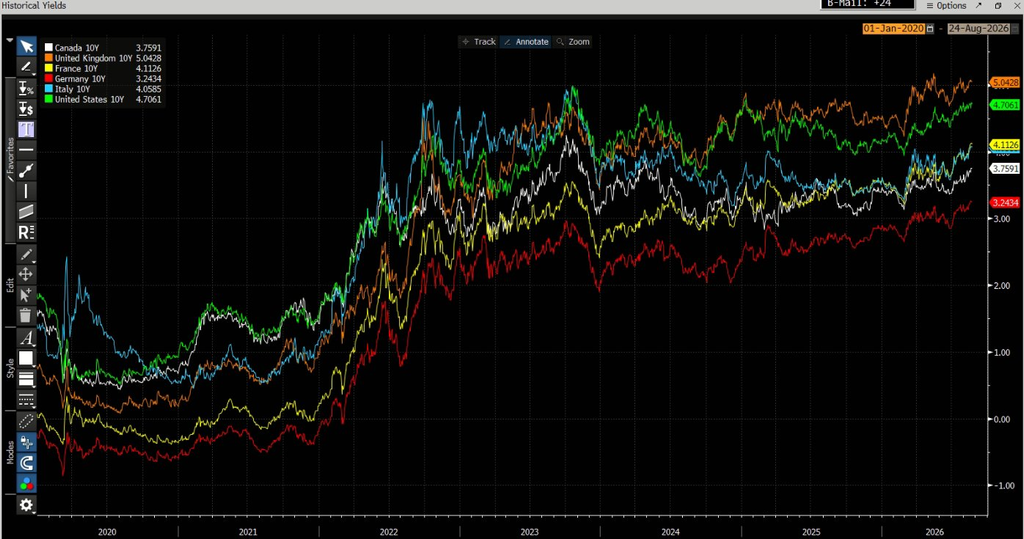This screenshot has width=1024, height=539.
Task: Click the green United States legend swatch
Action: point(48,99)
